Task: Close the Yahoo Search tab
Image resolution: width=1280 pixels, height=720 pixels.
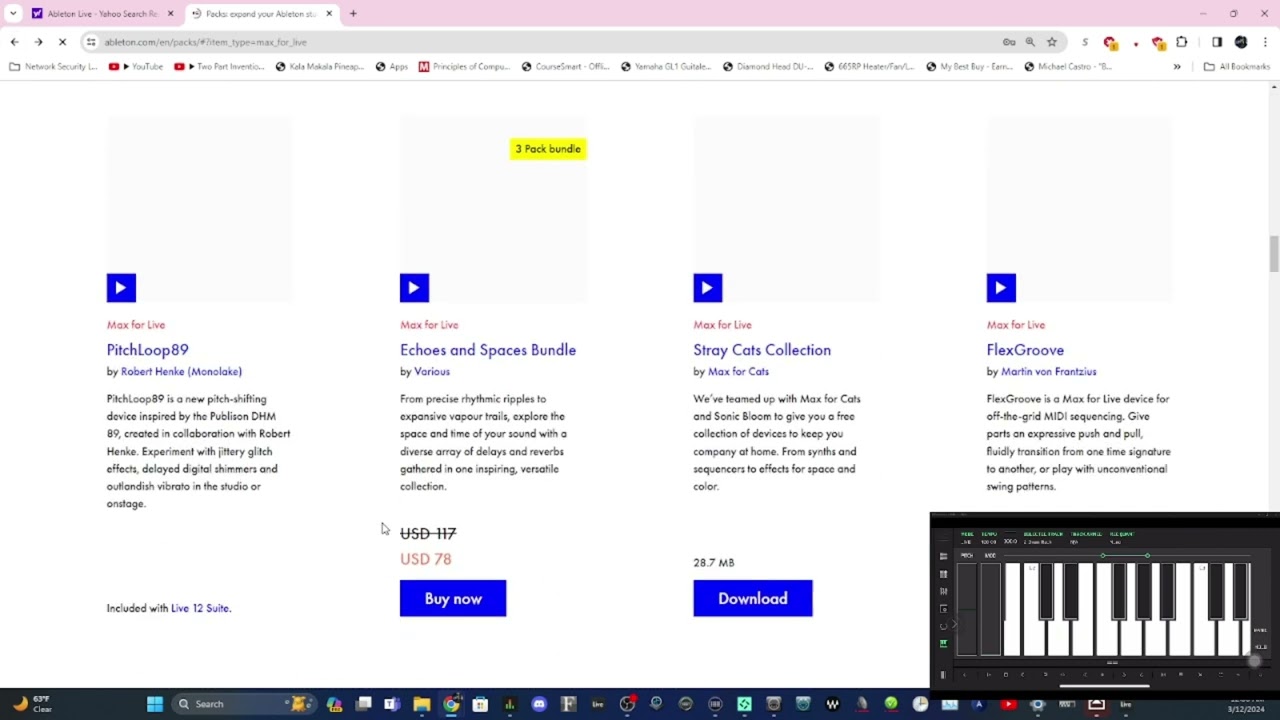Action: 170,14
